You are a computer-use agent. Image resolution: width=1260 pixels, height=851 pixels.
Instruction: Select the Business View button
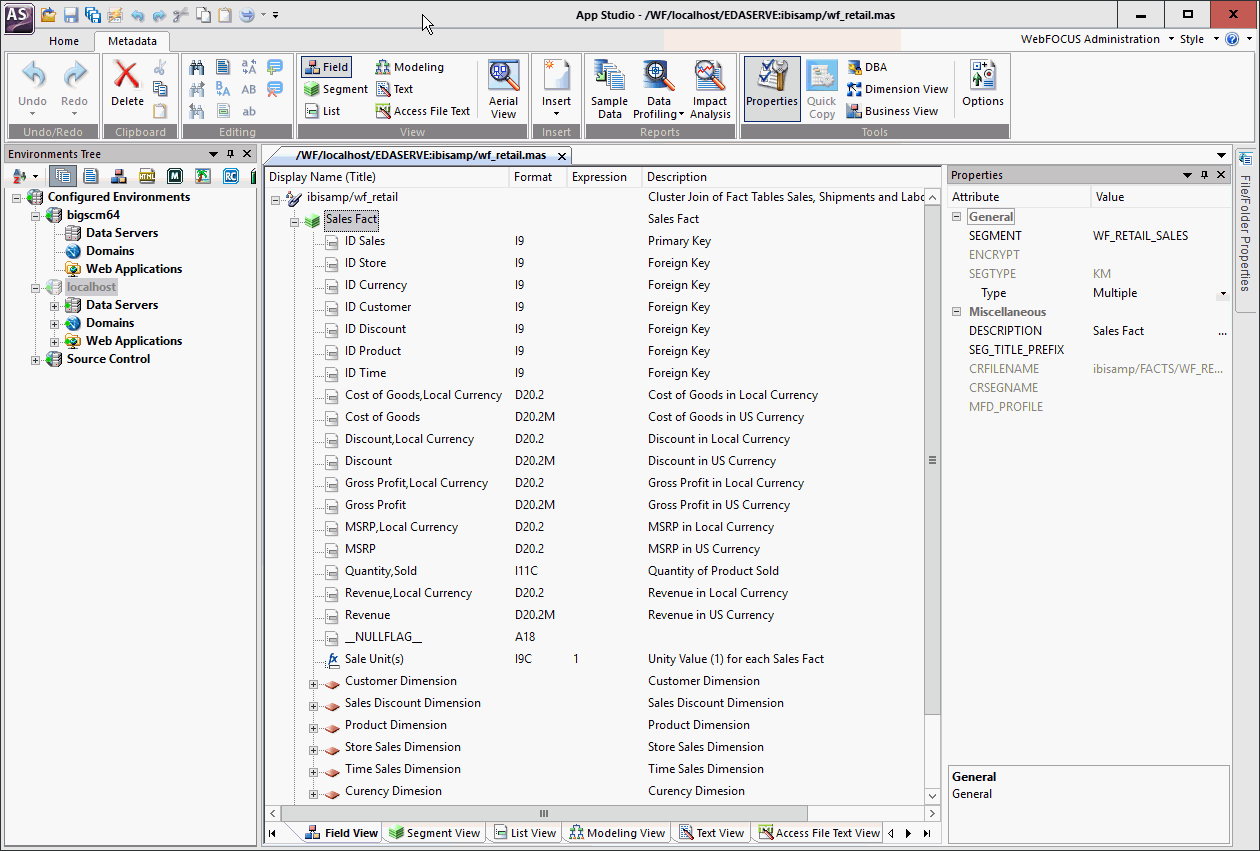point(892,111)
